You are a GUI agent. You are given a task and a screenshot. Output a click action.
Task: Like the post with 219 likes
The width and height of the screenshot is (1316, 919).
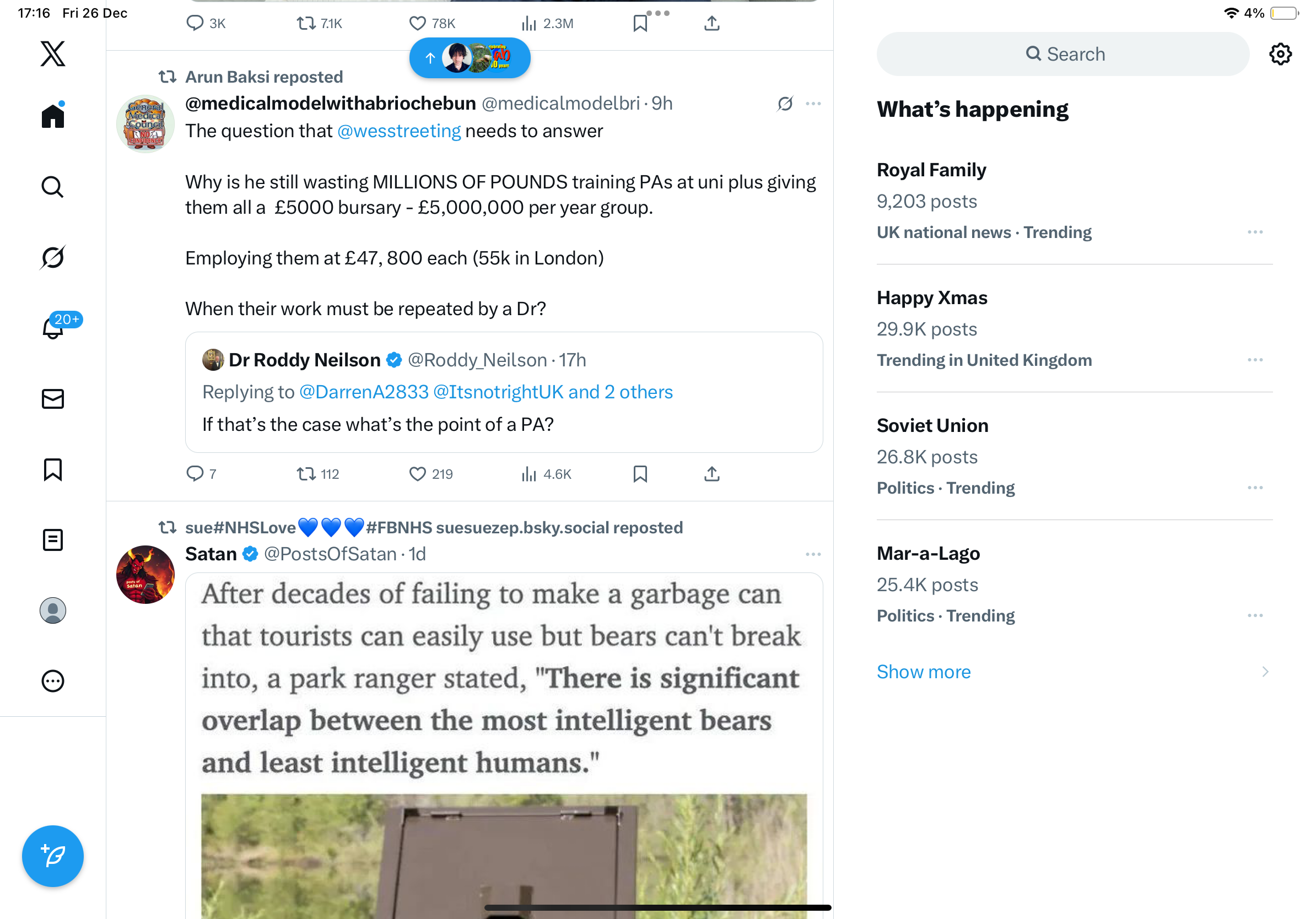417,474
